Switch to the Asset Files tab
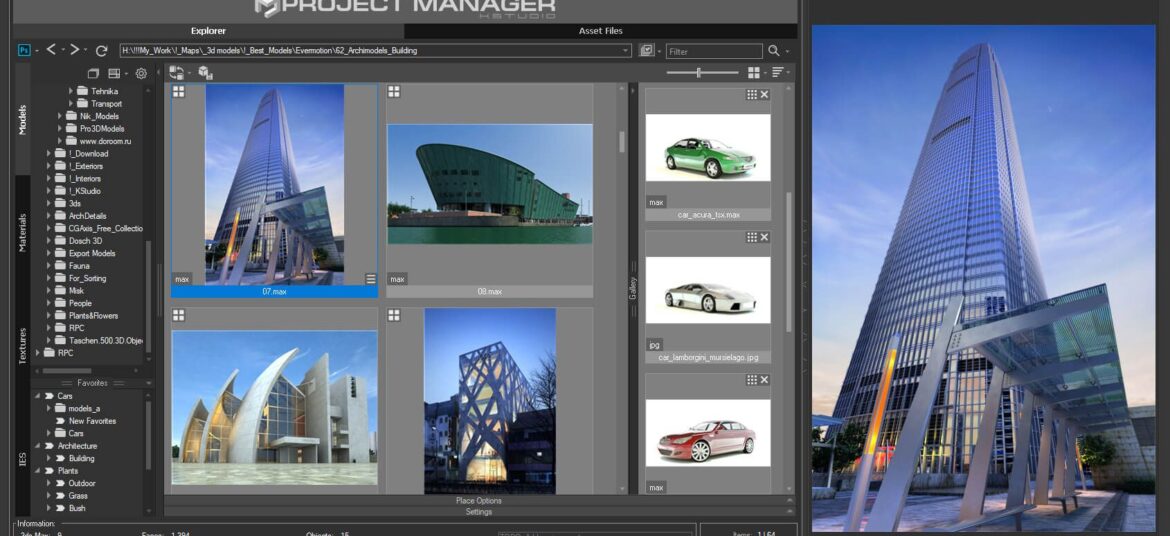Screen dimensions: 1170x536 [601, 31]
